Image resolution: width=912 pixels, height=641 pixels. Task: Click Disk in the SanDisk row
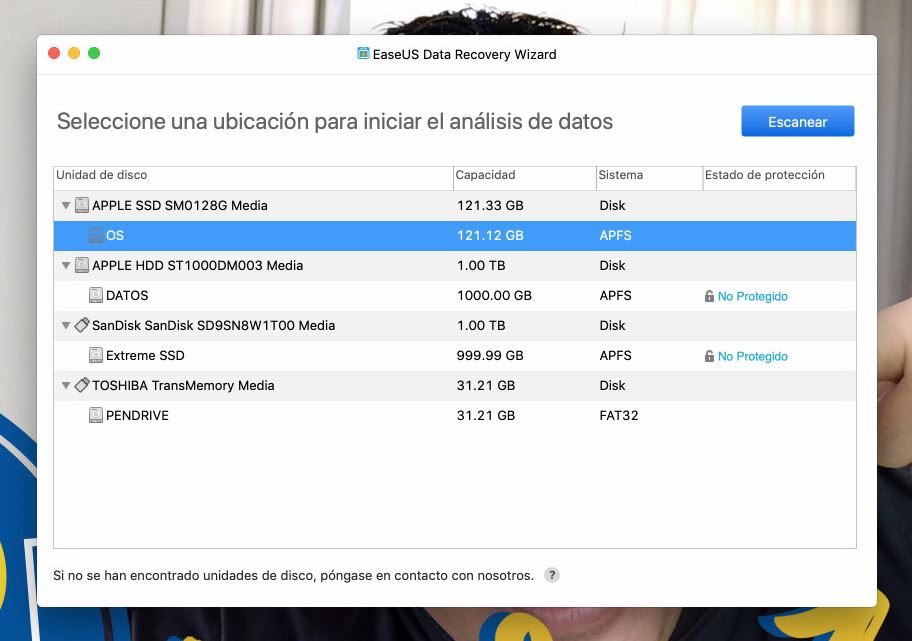coord(612,325)
